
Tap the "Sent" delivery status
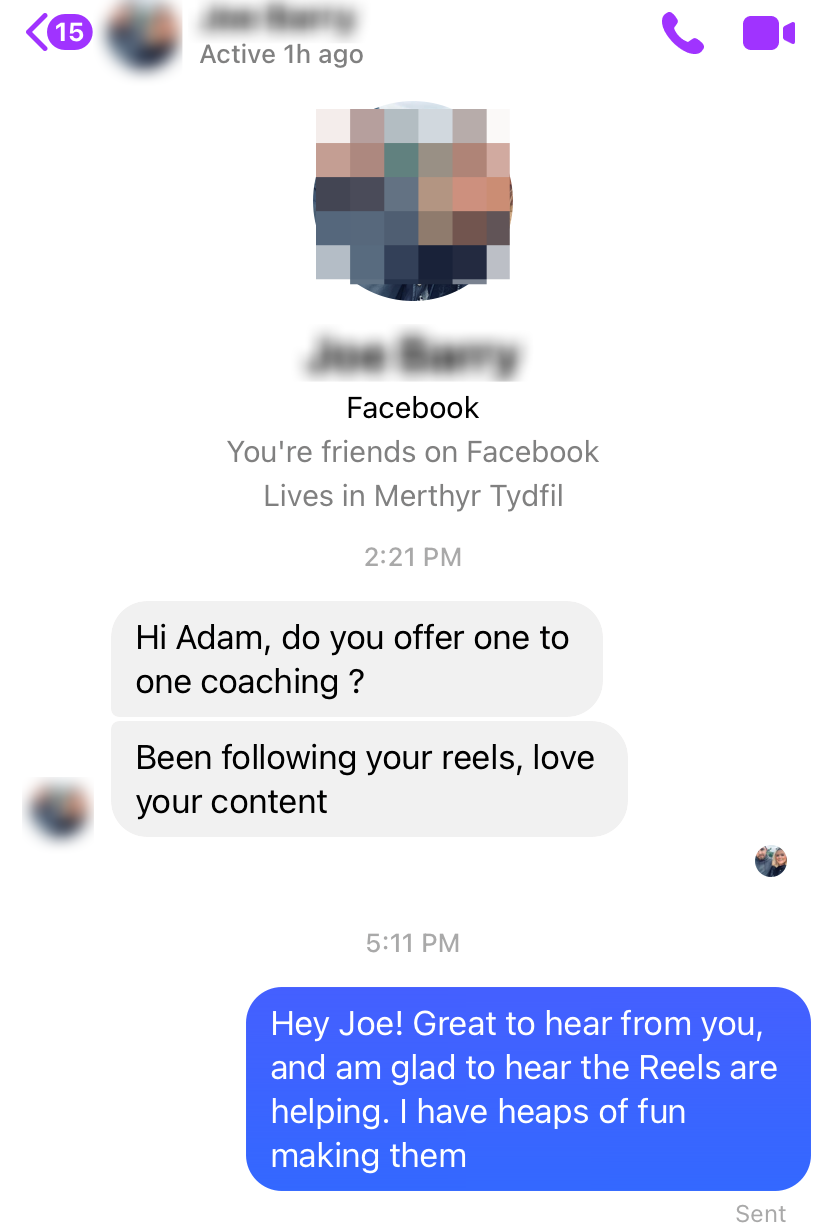pyautogui.click(x=761, y=1213)
